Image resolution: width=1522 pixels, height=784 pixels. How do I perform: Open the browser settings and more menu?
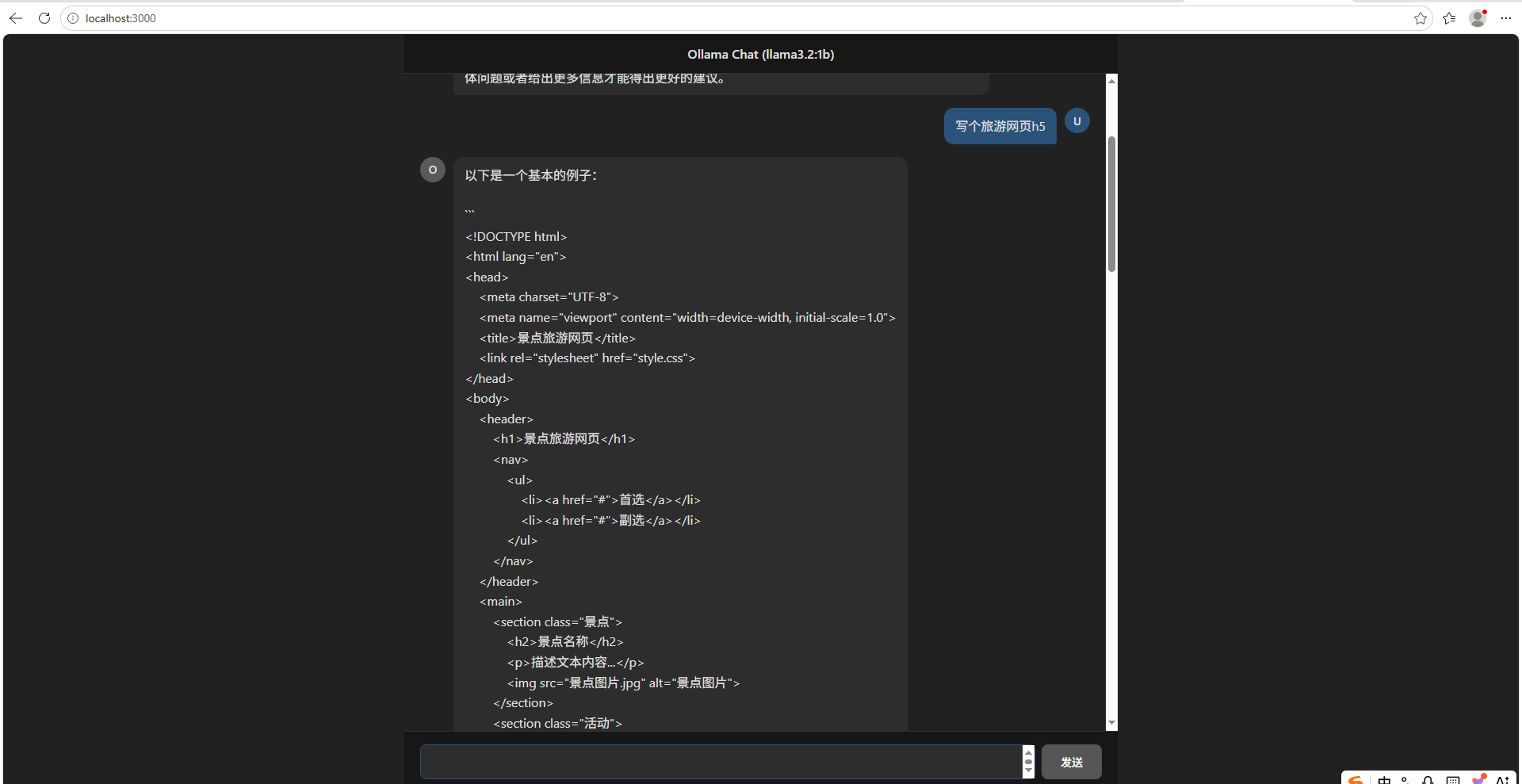tap(1506, 18)
